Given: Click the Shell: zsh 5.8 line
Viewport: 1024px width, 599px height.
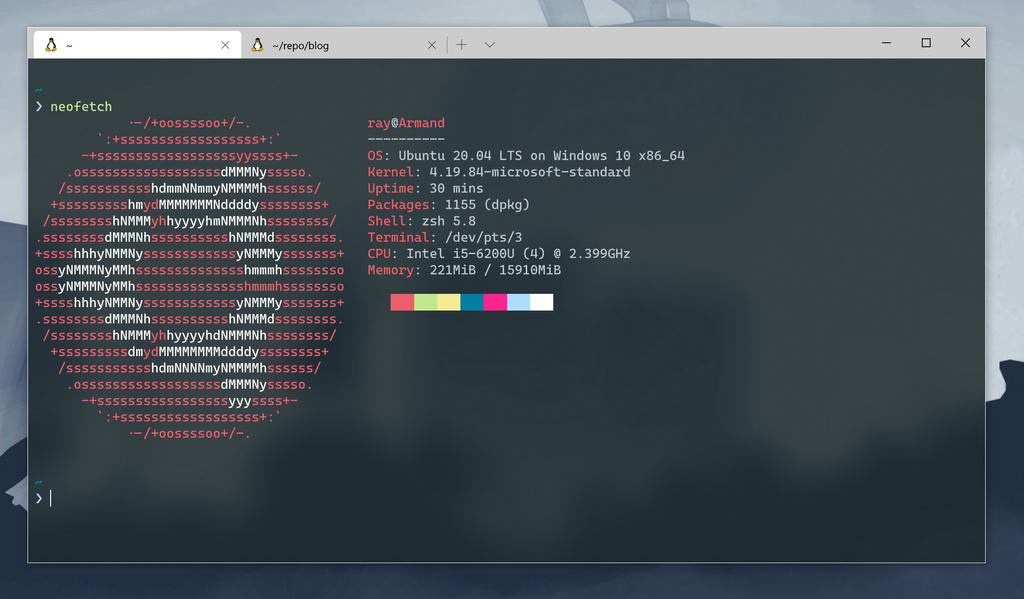Looking at the screenshot, I should pos(421,221).
